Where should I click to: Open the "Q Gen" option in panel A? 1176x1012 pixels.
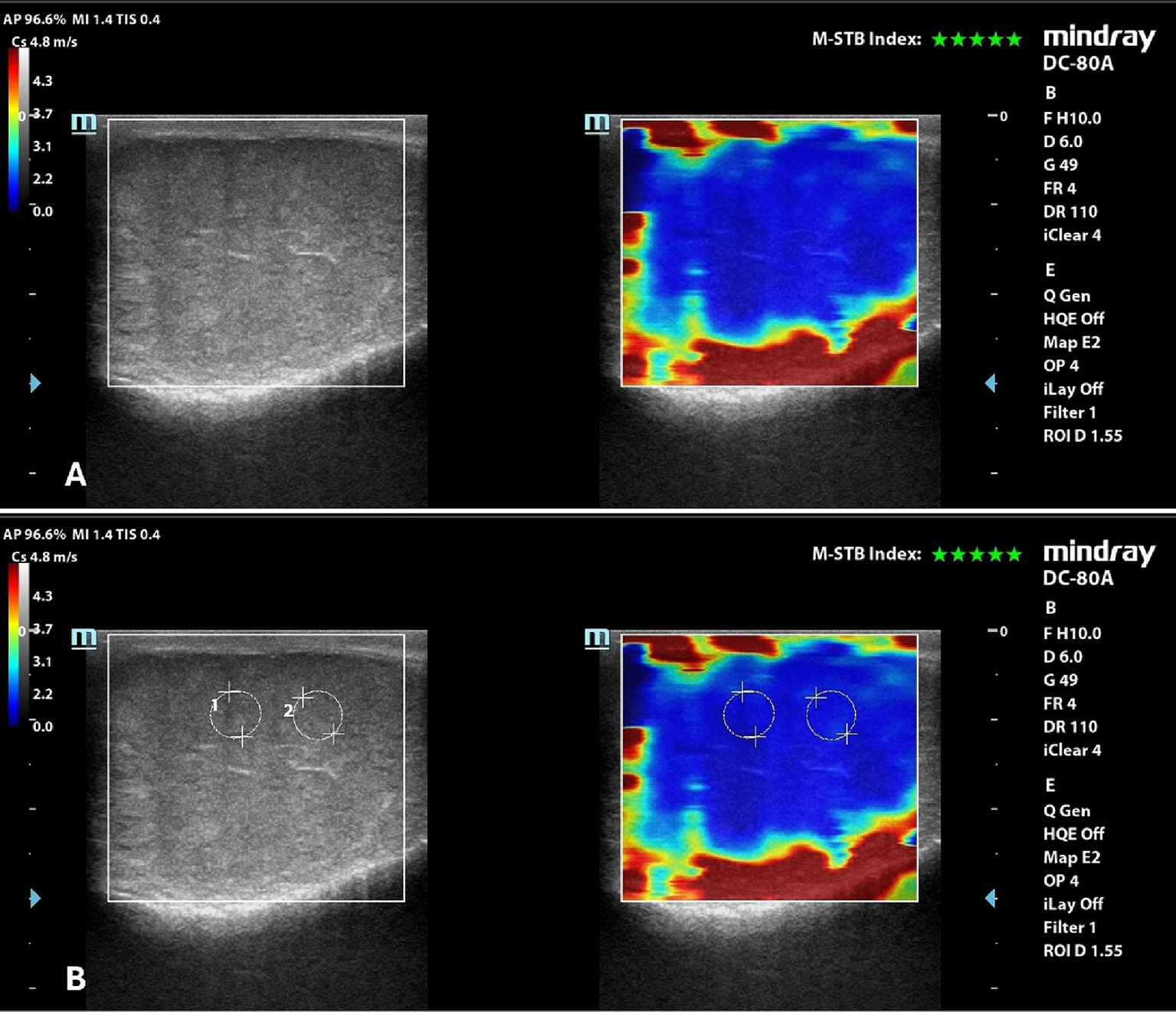click(1066, 296)
